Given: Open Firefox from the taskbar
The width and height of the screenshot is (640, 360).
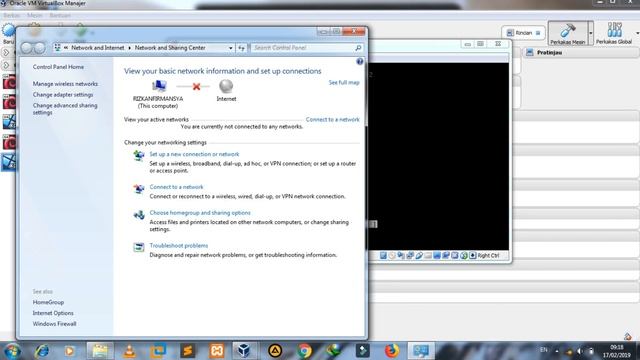Looking at the screenshot, I should pyautogui.click(x=391, y=351).
